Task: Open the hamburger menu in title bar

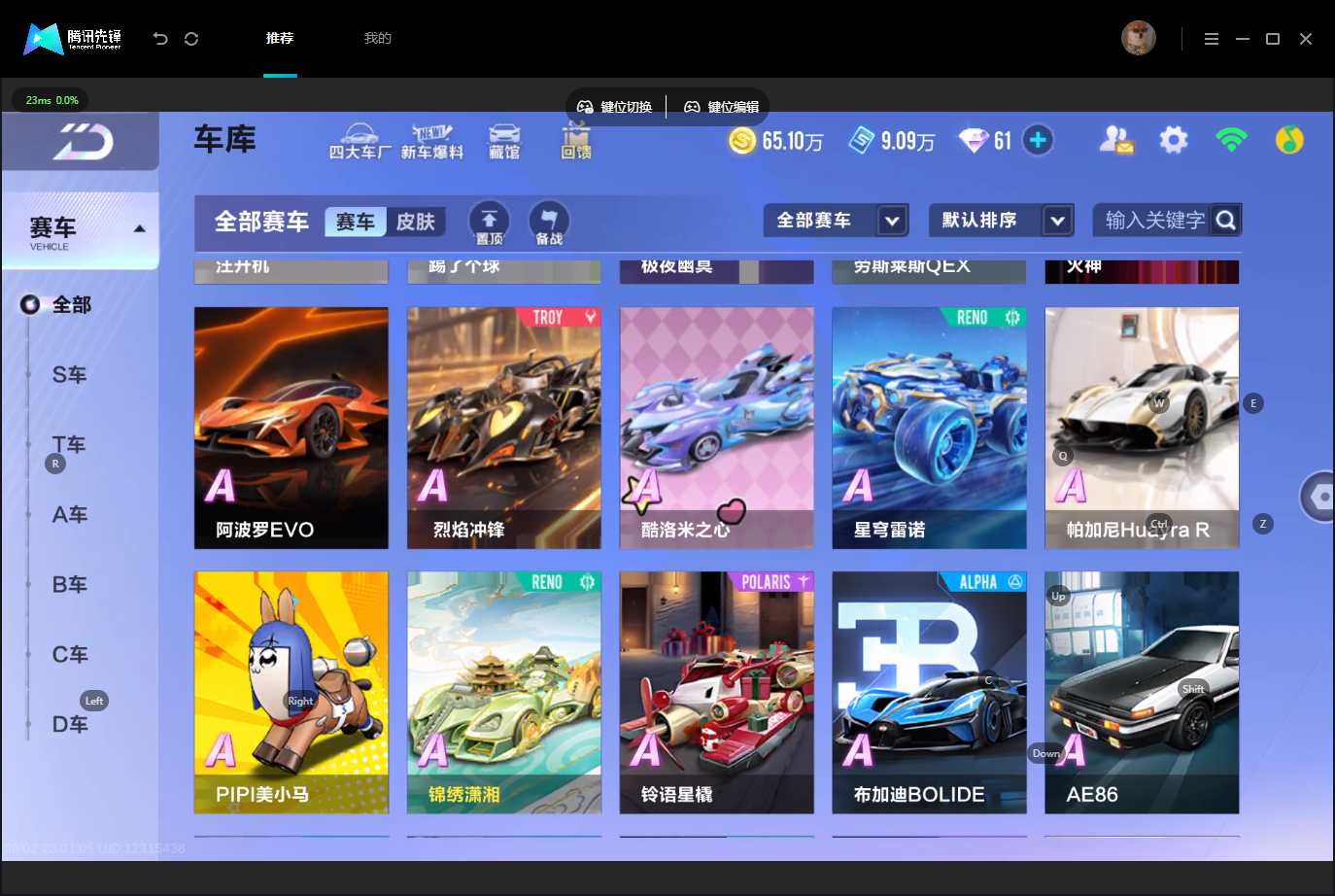Action: [1211, 39]
